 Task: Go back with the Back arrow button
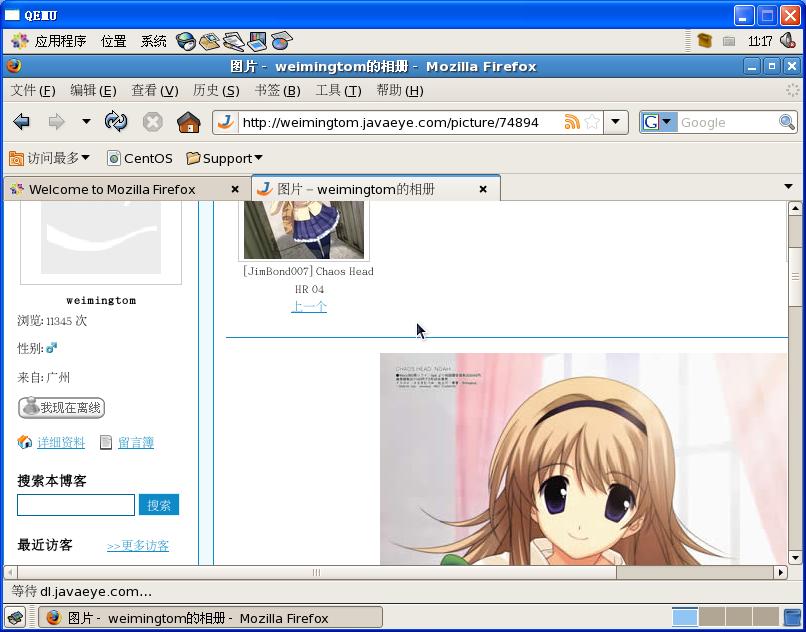click(22, 122)
